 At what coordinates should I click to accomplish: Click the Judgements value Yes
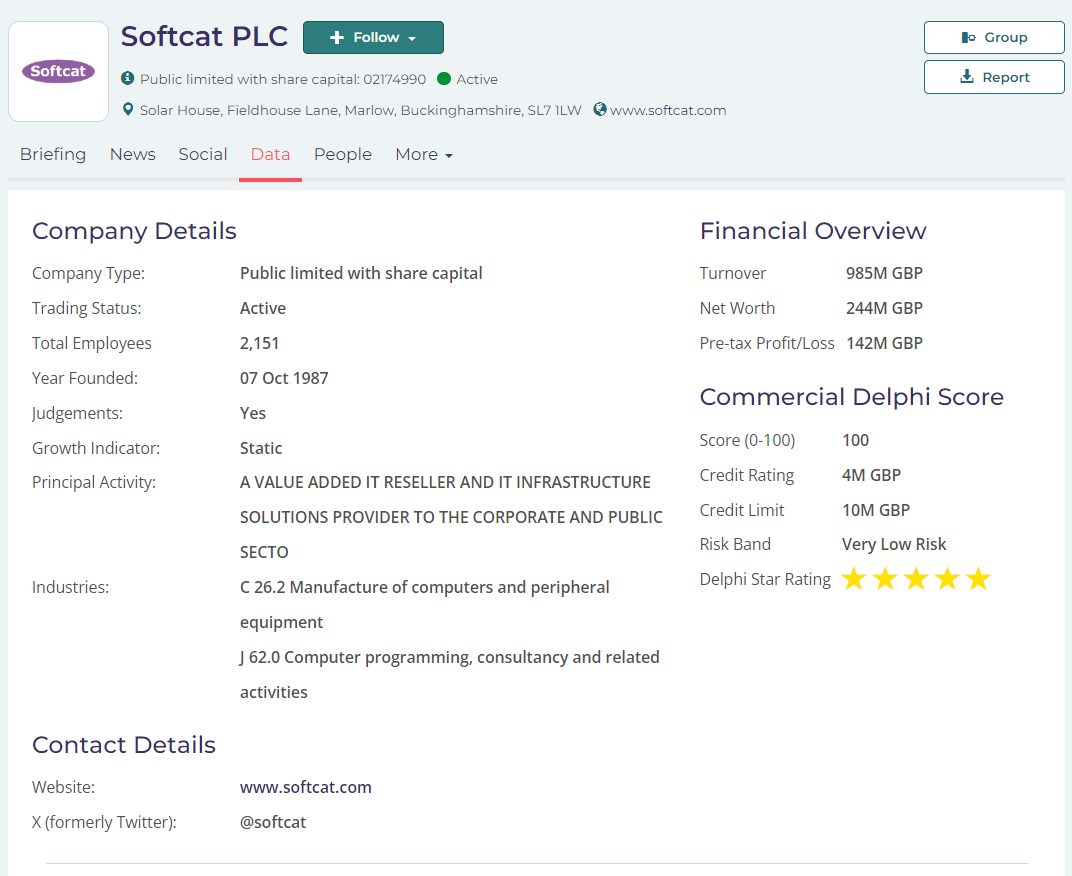[252, 413]
